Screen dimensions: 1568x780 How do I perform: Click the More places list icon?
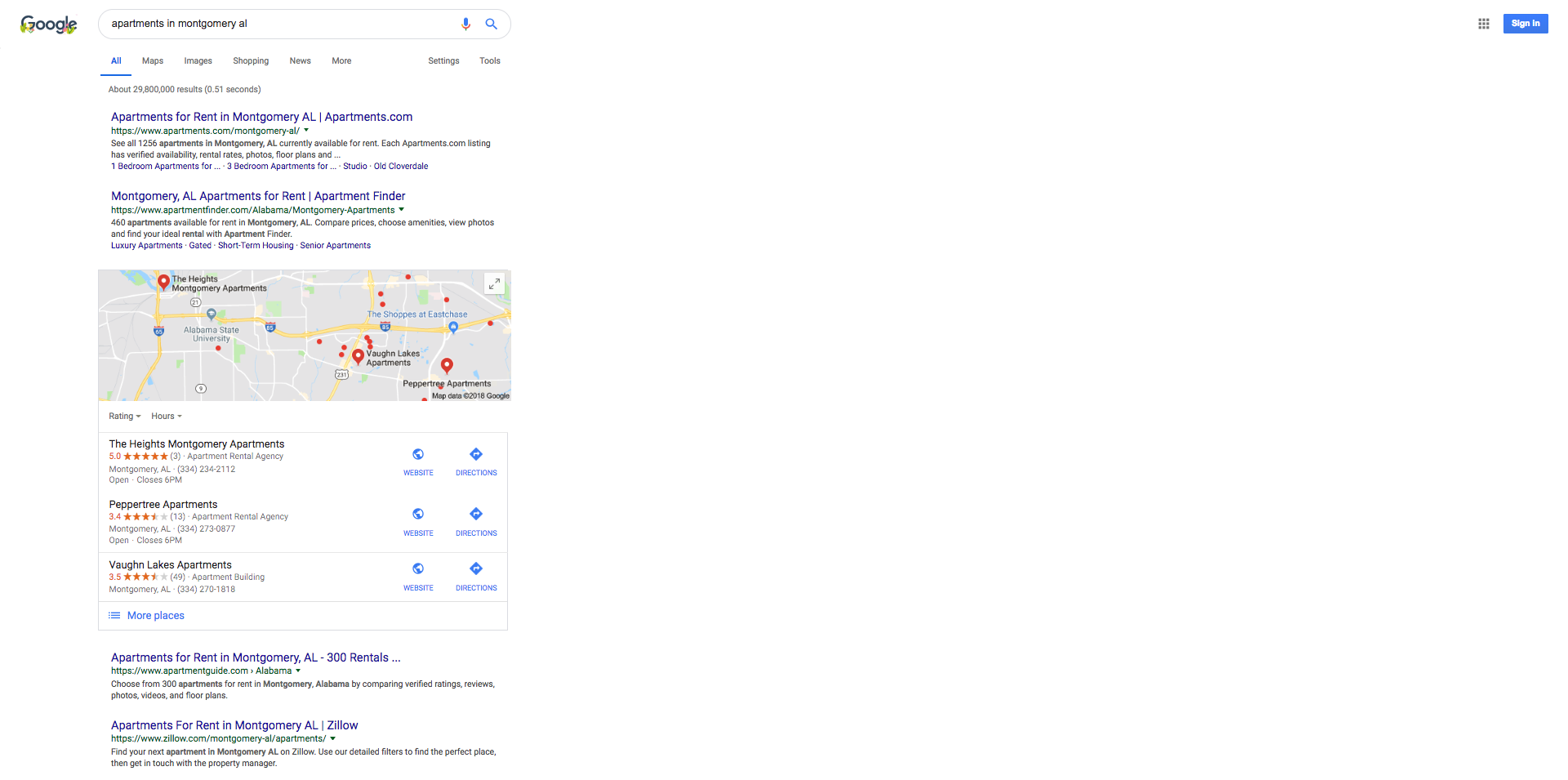[x=114, y=615]
